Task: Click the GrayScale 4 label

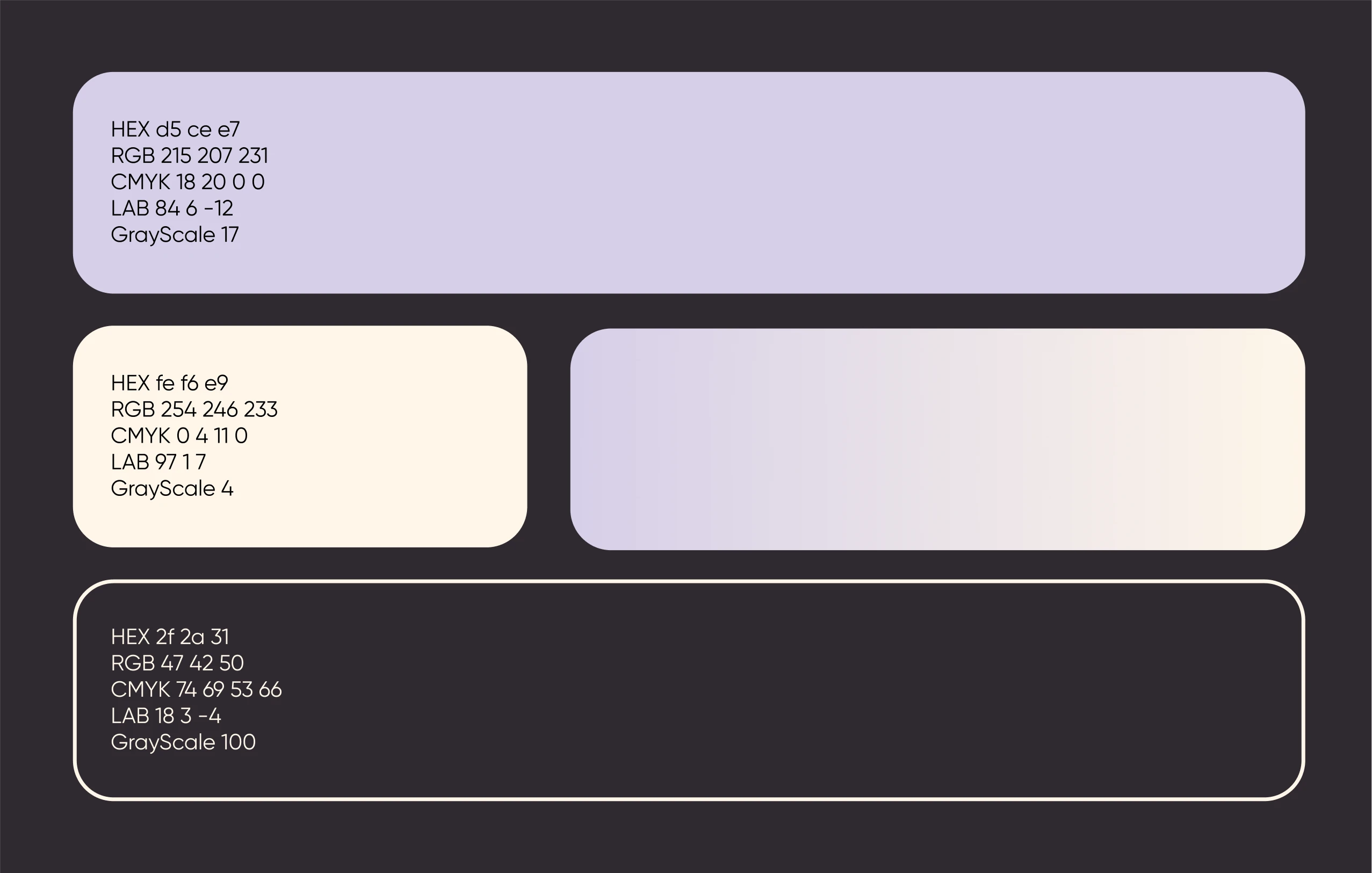Action: click(x=171, y=488)
